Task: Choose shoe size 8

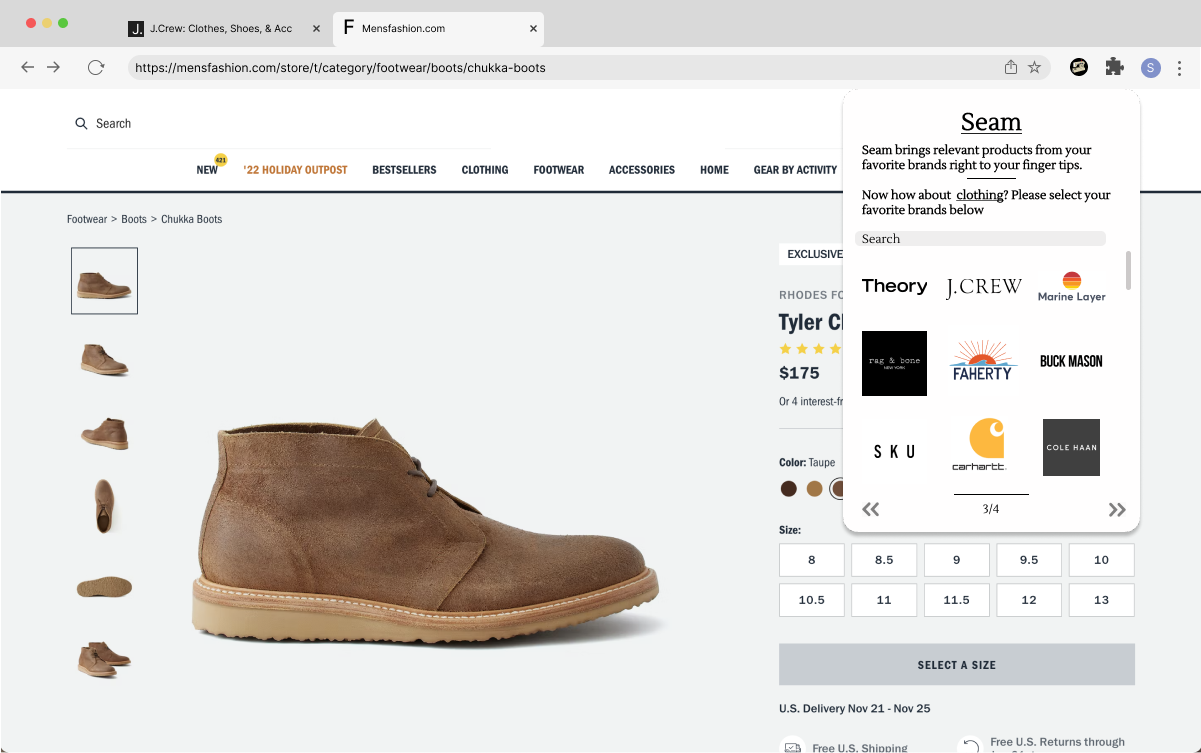Action: pos(812,560)
